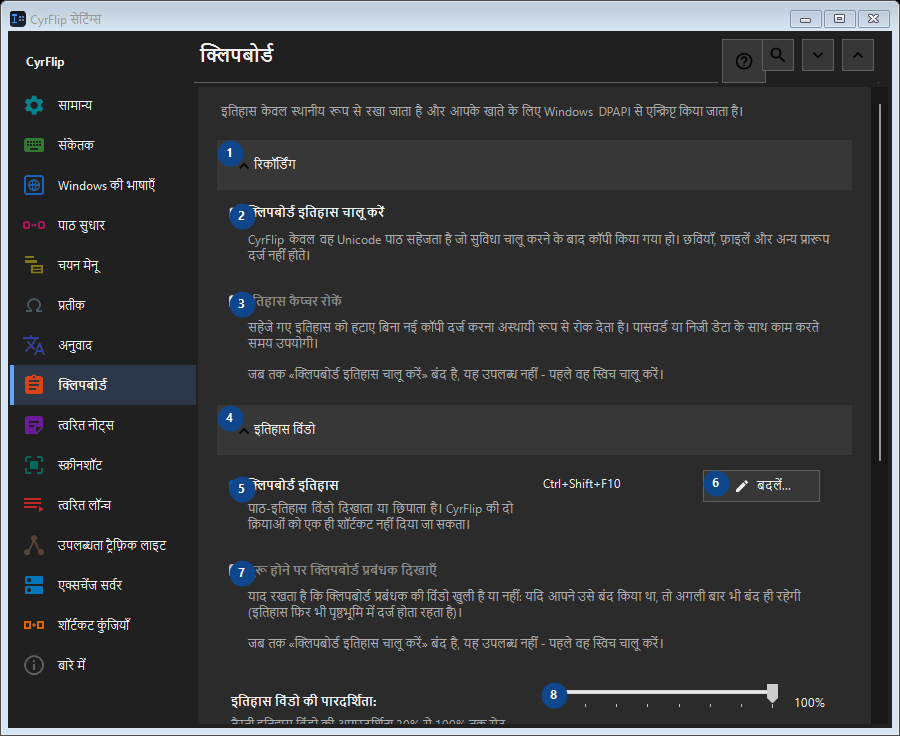The height and width of the screenshot is (736, 900).
Task: Click the स्क्रीनशॉट capture icon
Action: 34,465
